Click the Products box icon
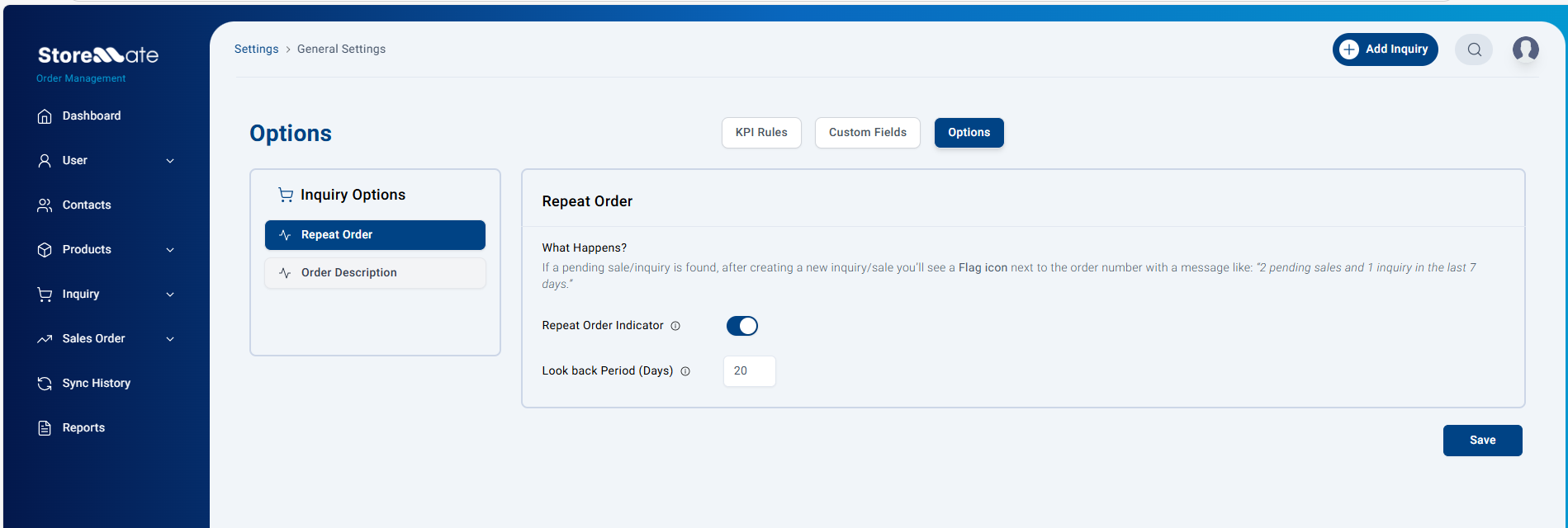Screen dimensions: 1568x528 45,250
